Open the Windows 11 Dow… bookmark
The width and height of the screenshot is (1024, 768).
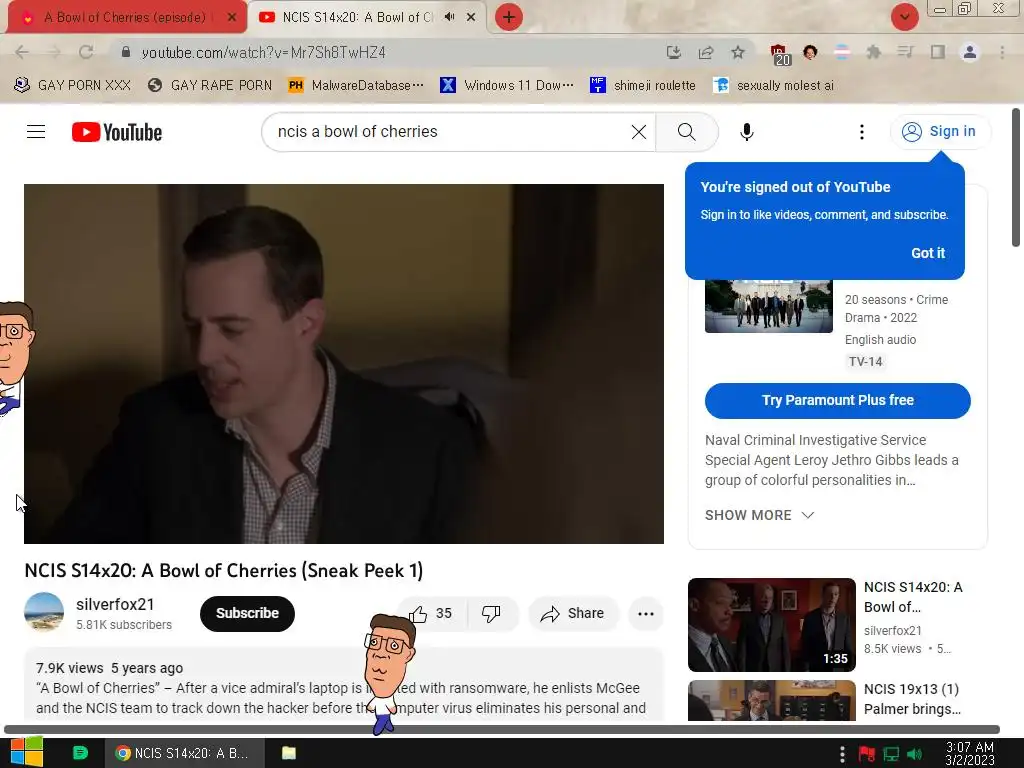[507, 86]
